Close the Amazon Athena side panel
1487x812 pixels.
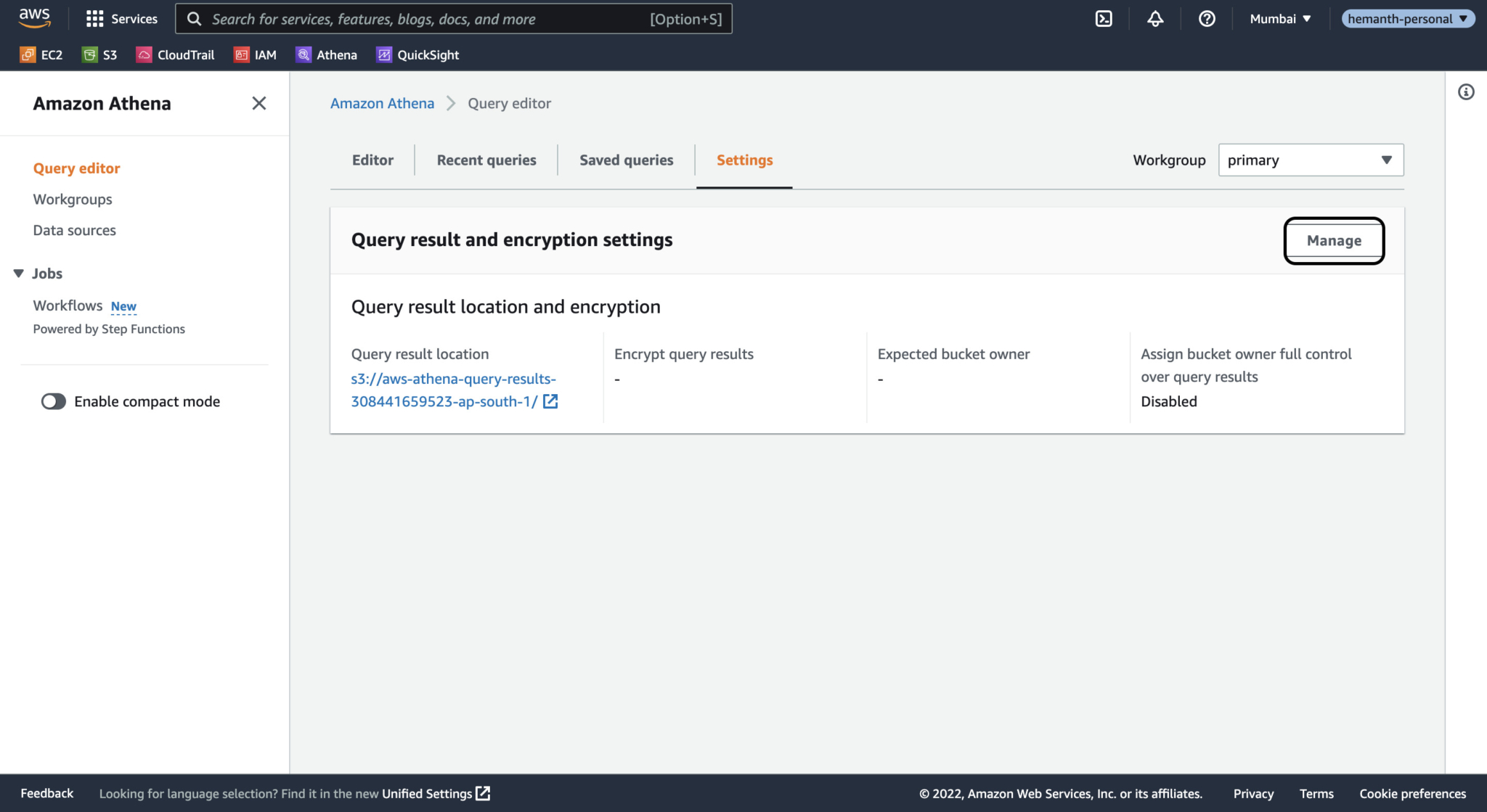258,103
